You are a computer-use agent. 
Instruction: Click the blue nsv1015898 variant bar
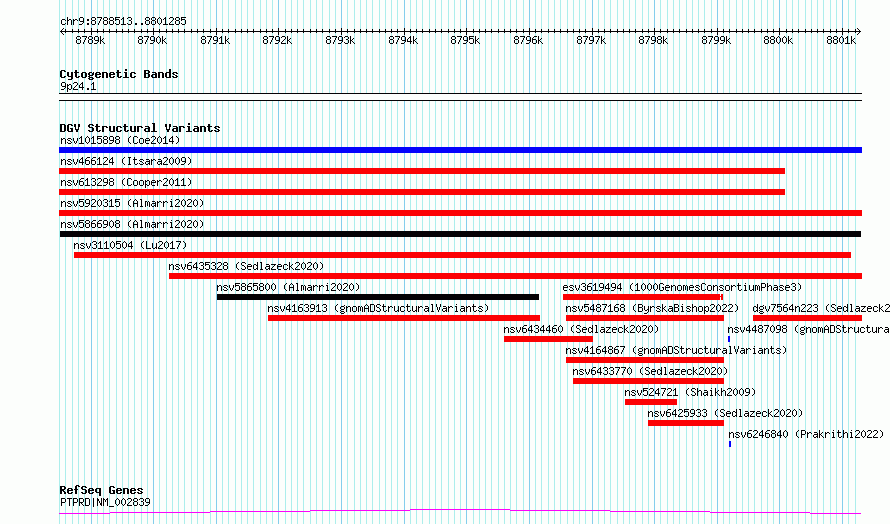point(460,150)
